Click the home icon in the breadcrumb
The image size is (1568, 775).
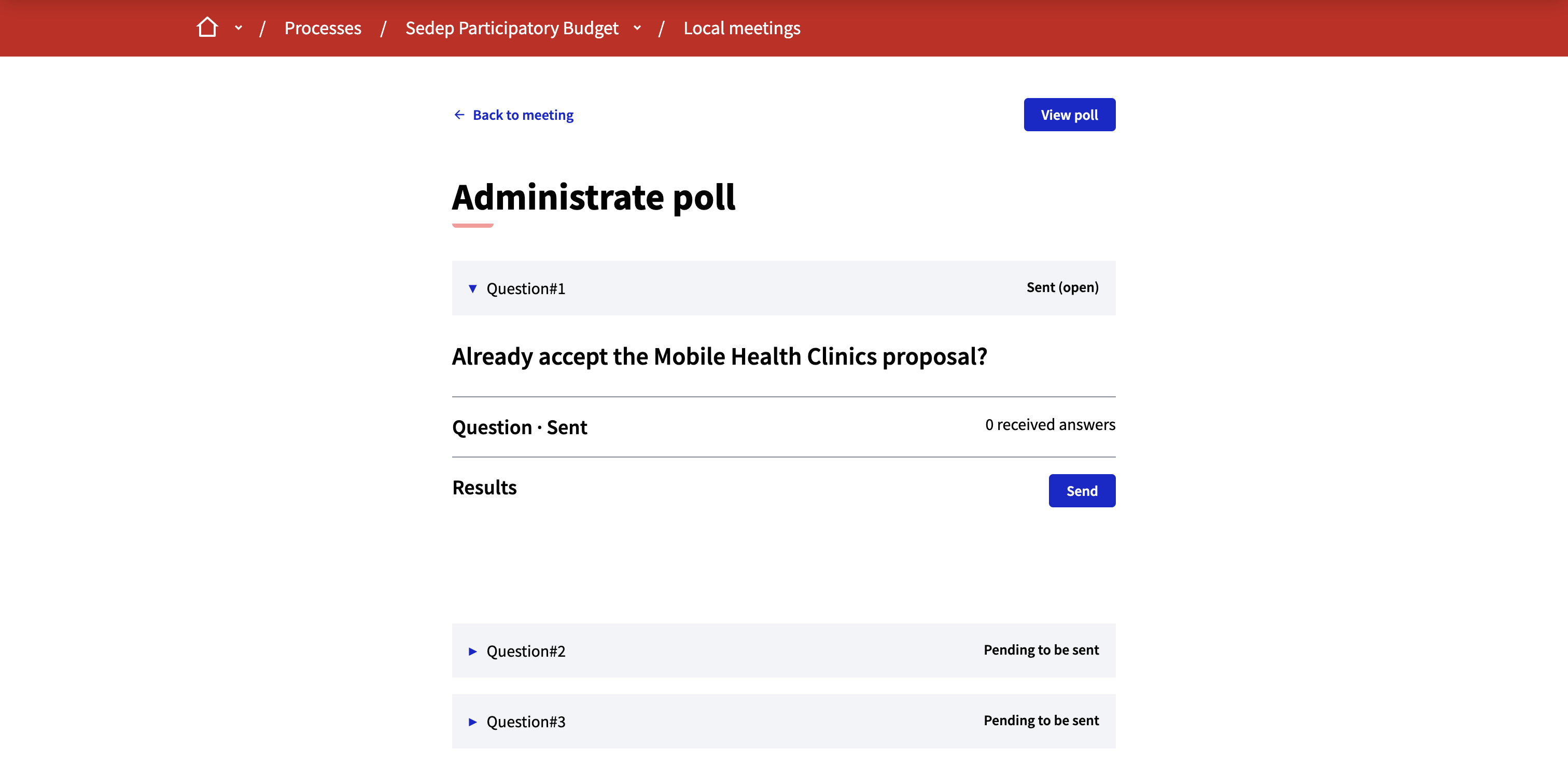[207, 27]
